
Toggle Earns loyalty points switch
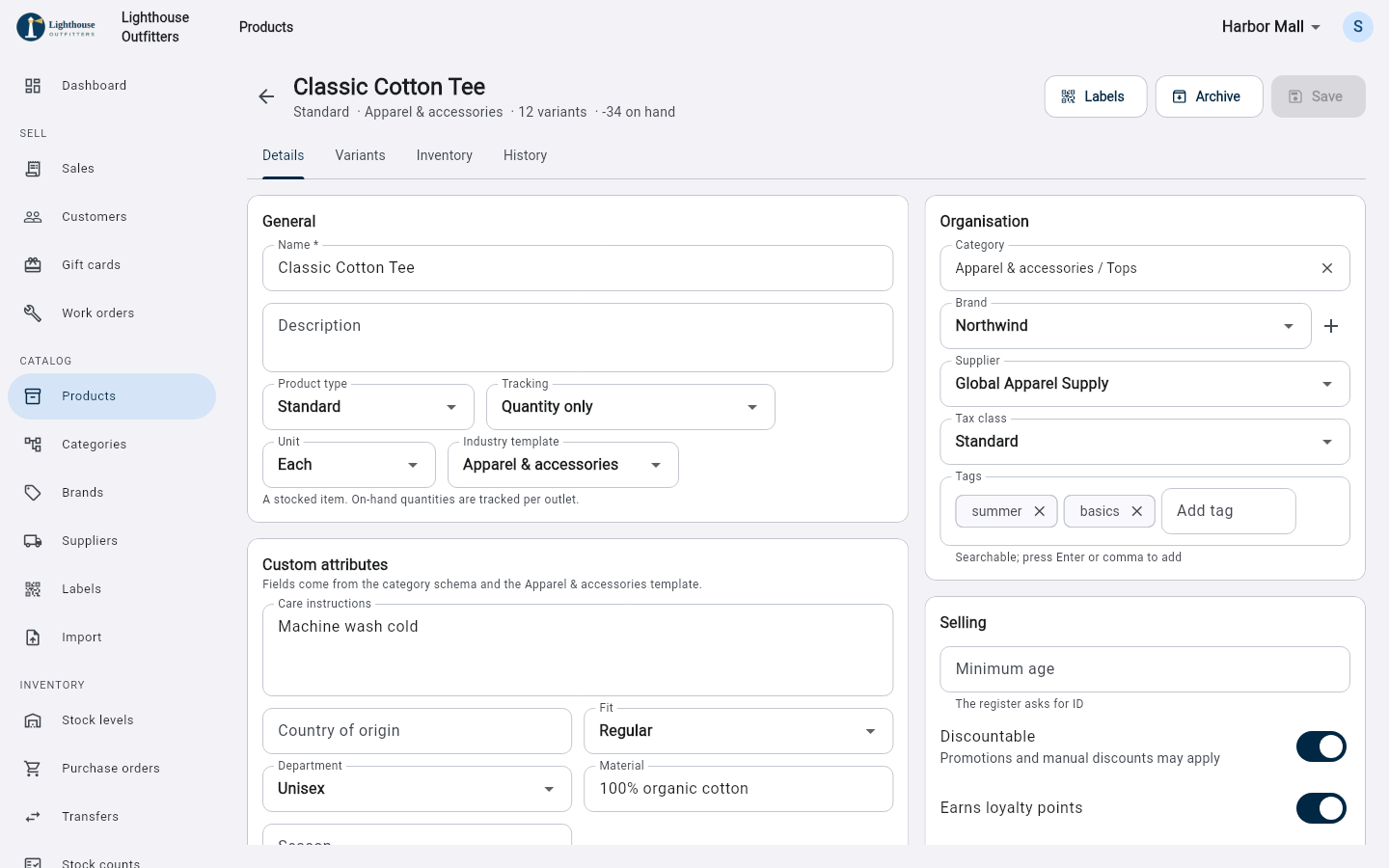[1321, 808]
